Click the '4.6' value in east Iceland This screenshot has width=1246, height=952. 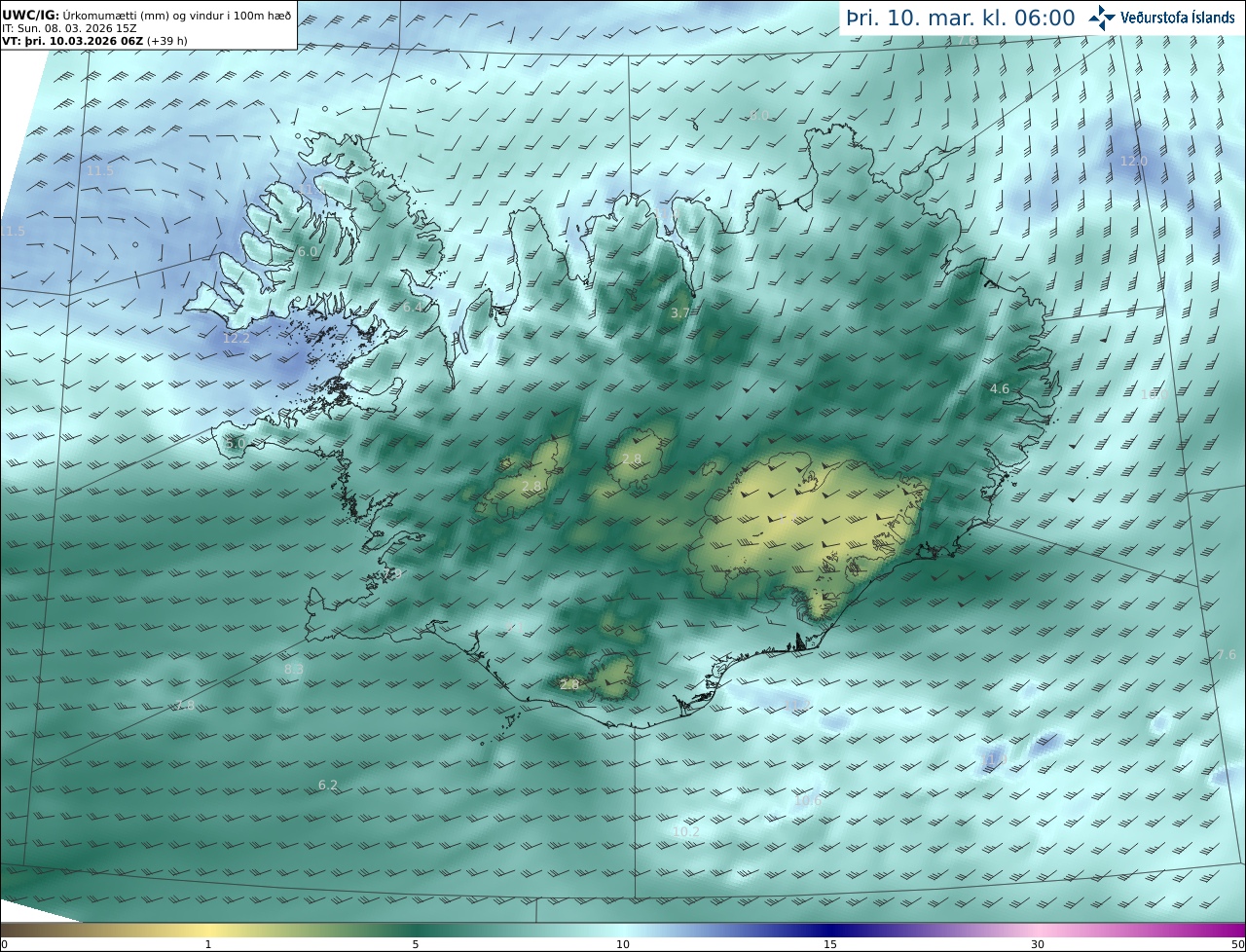(1000, 388)
